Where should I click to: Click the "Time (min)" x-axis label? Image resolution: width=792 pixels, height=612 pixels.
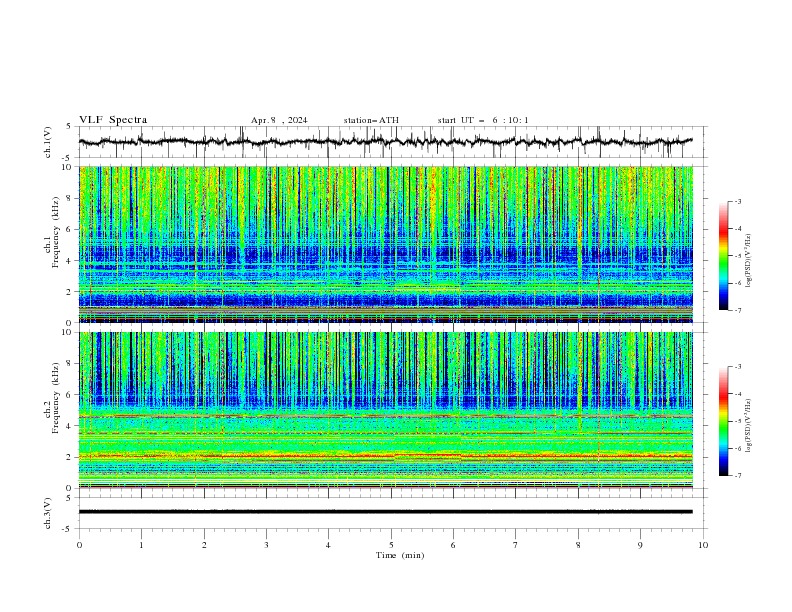tap(400, 555)
